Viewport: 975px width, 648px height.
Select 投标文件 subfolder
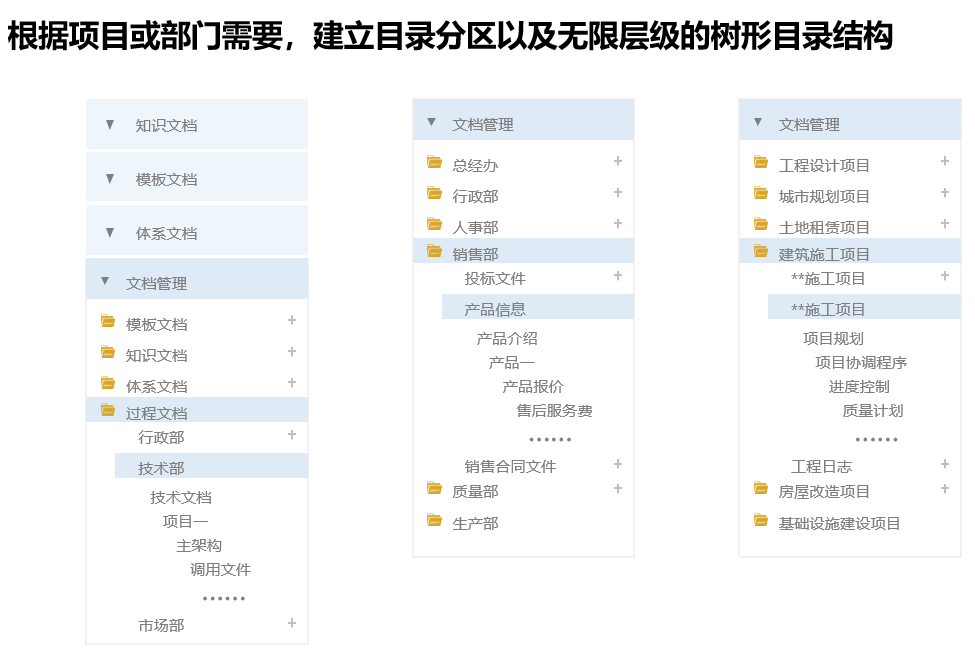(495, 279)
